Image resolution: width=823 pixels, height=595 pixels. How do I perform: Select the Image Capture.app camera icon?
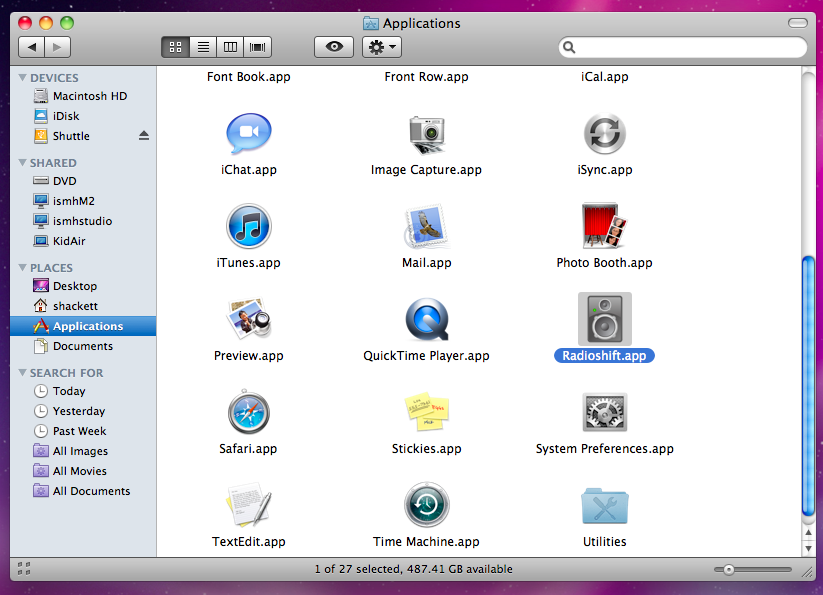click(427, 134)
